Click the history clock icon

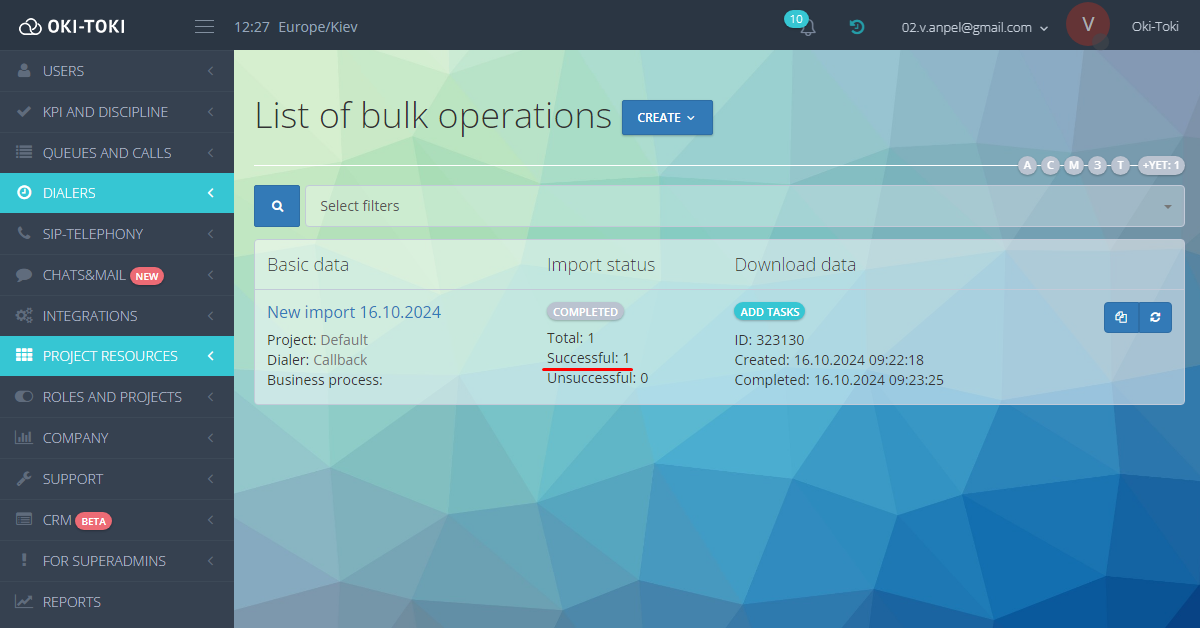[x=857, y=27]
